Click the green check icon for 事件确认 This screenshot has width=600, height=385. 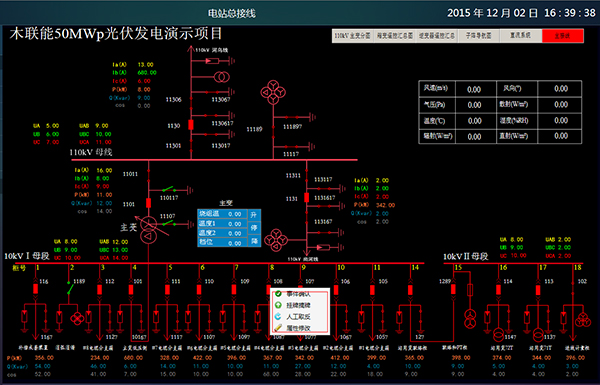(279, 294)
